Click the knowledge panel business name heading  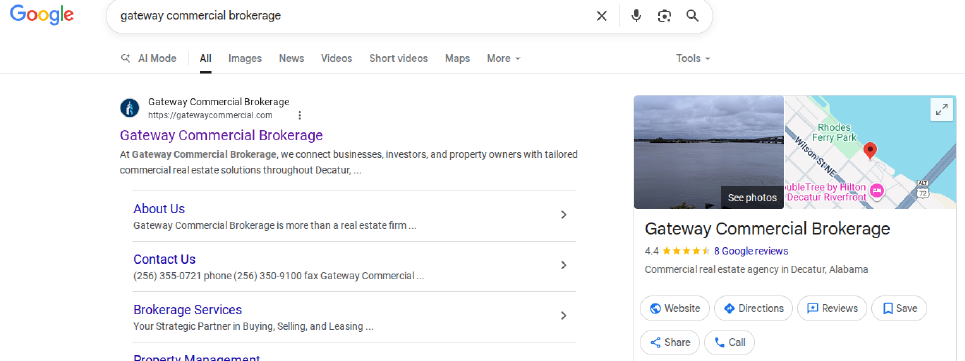pos(767,229)
